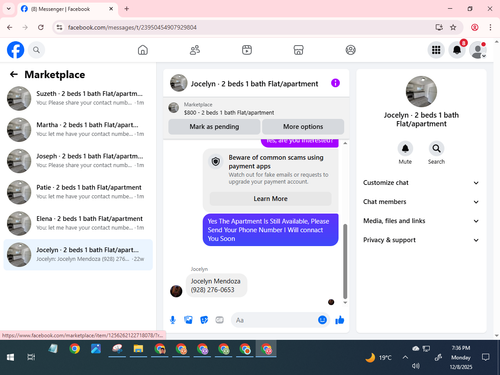Viewport: 500px width, 375px height.
Task: Click the purple 'Apartment Is Still Available' message
Action: (x=270, y=230)
